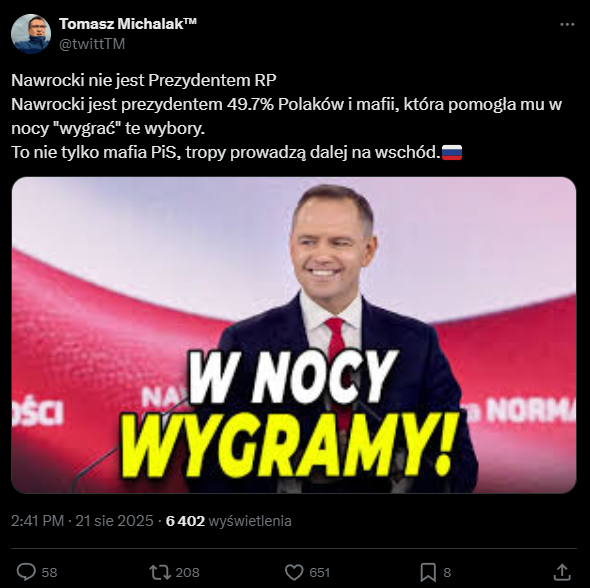The height and width of the screenshot is (588, 590).
Task: Open the 2:41 PM timestamp
Action: coord(37,521)
